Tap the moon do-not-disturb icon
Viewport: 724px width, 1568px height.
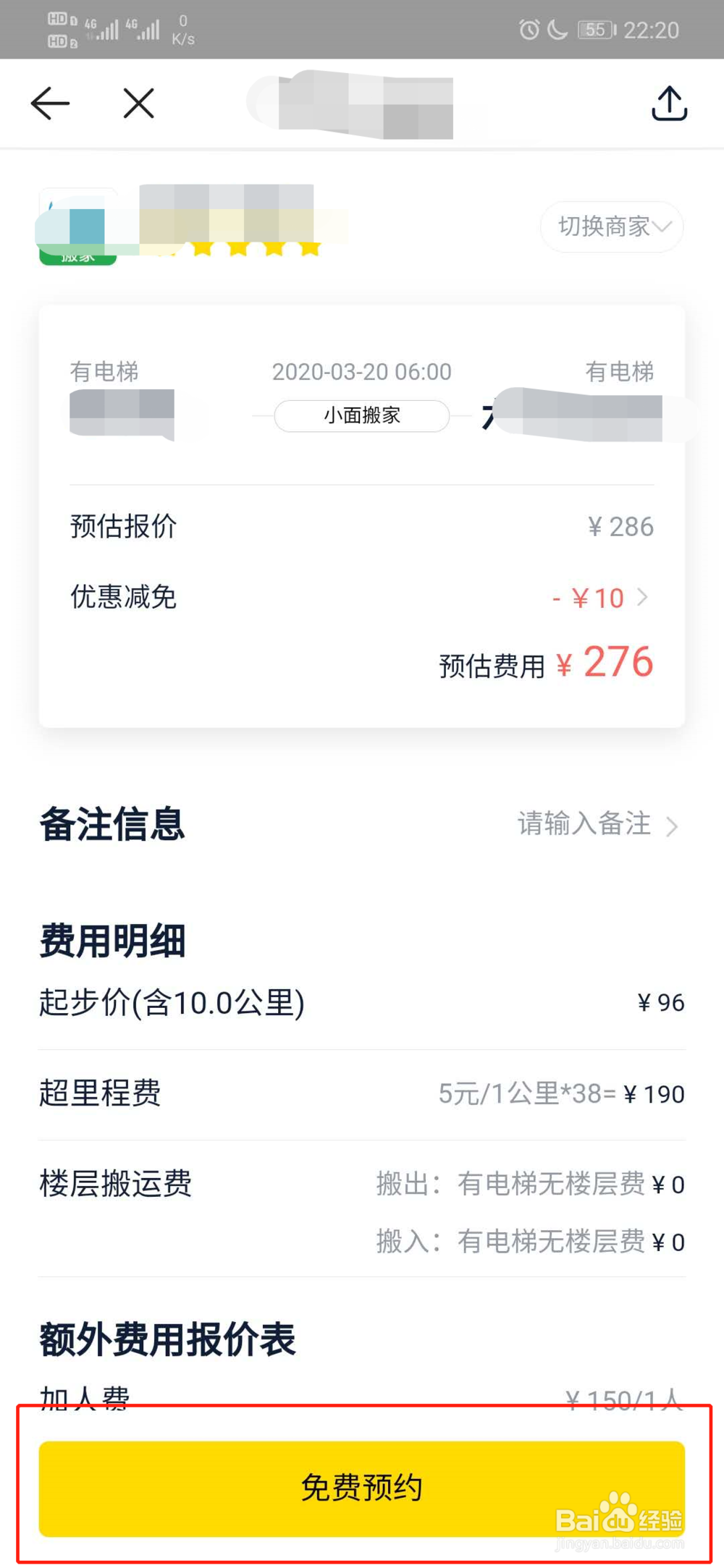click(557, 30)
